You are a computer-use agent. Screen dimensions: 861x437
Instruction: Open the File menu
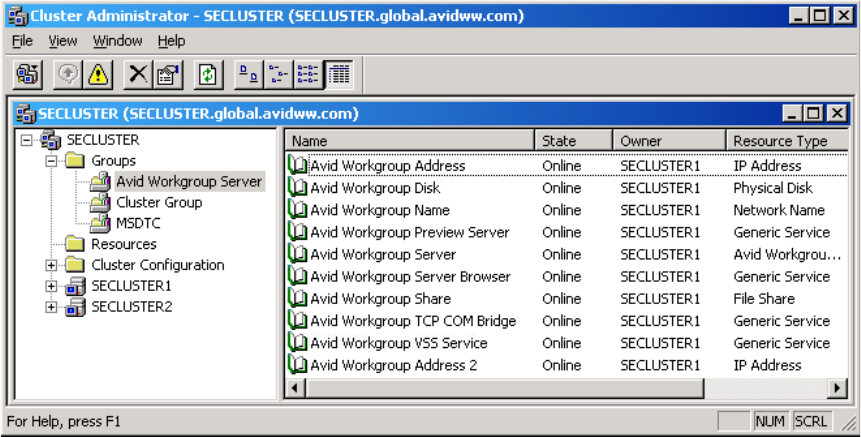pos(23,41)
